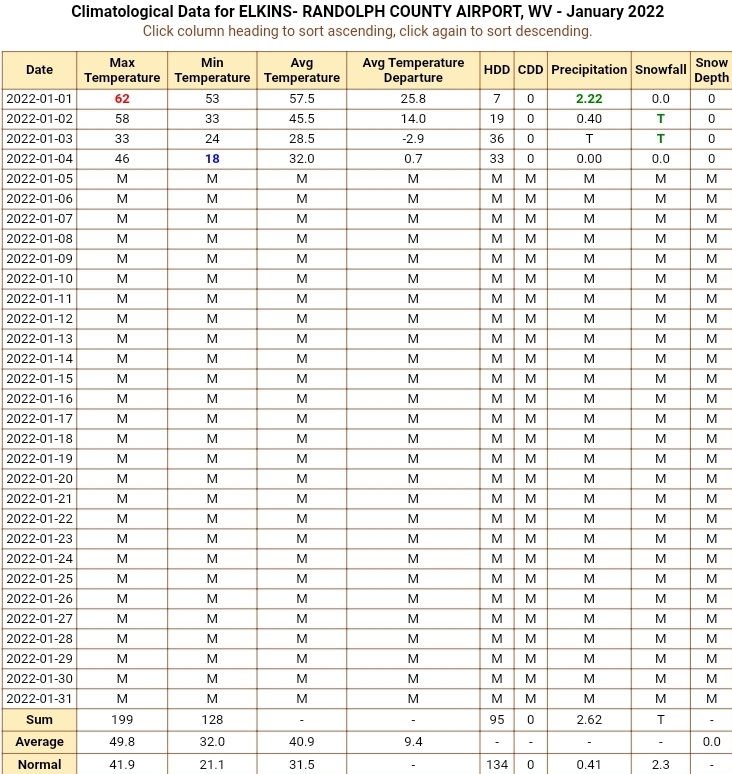Viewport: 732px width, 774px height.
Task: Select the sum max temperature value 199
Action: 122,720
